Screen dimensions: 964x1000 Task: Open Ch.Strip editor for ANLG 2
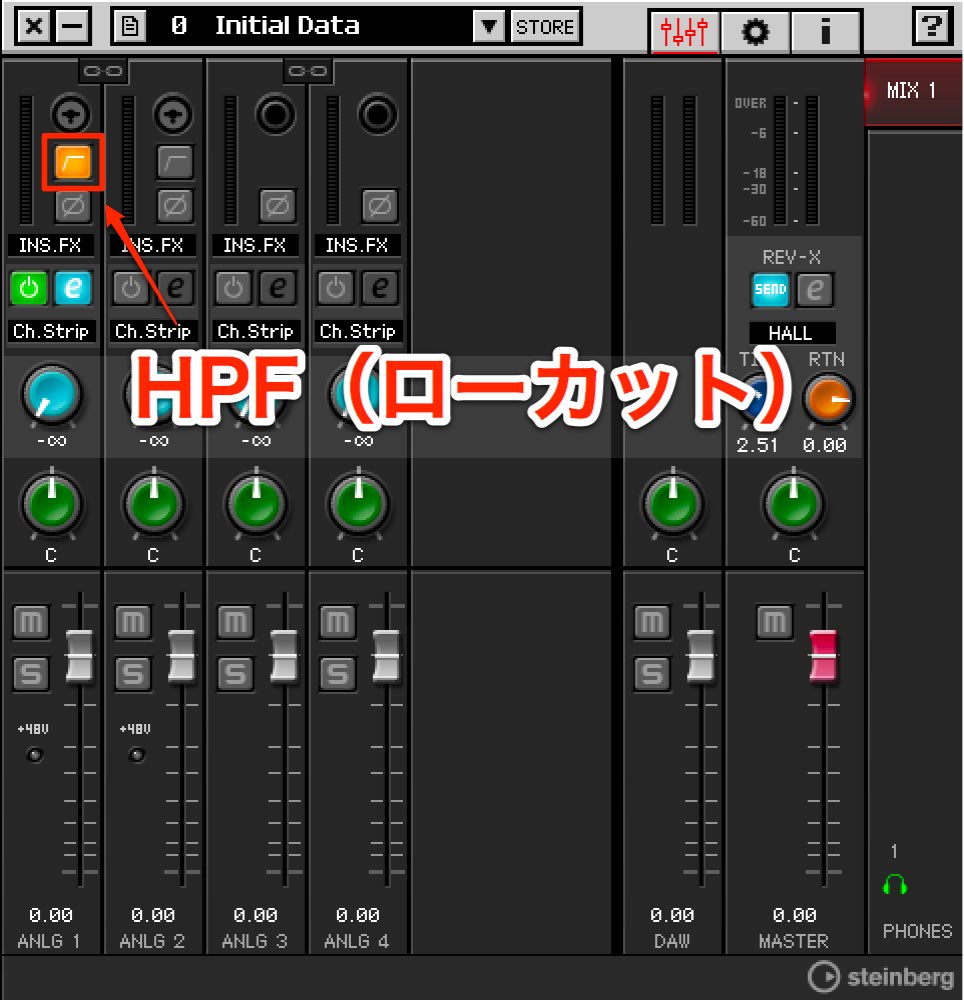point(175,288)
